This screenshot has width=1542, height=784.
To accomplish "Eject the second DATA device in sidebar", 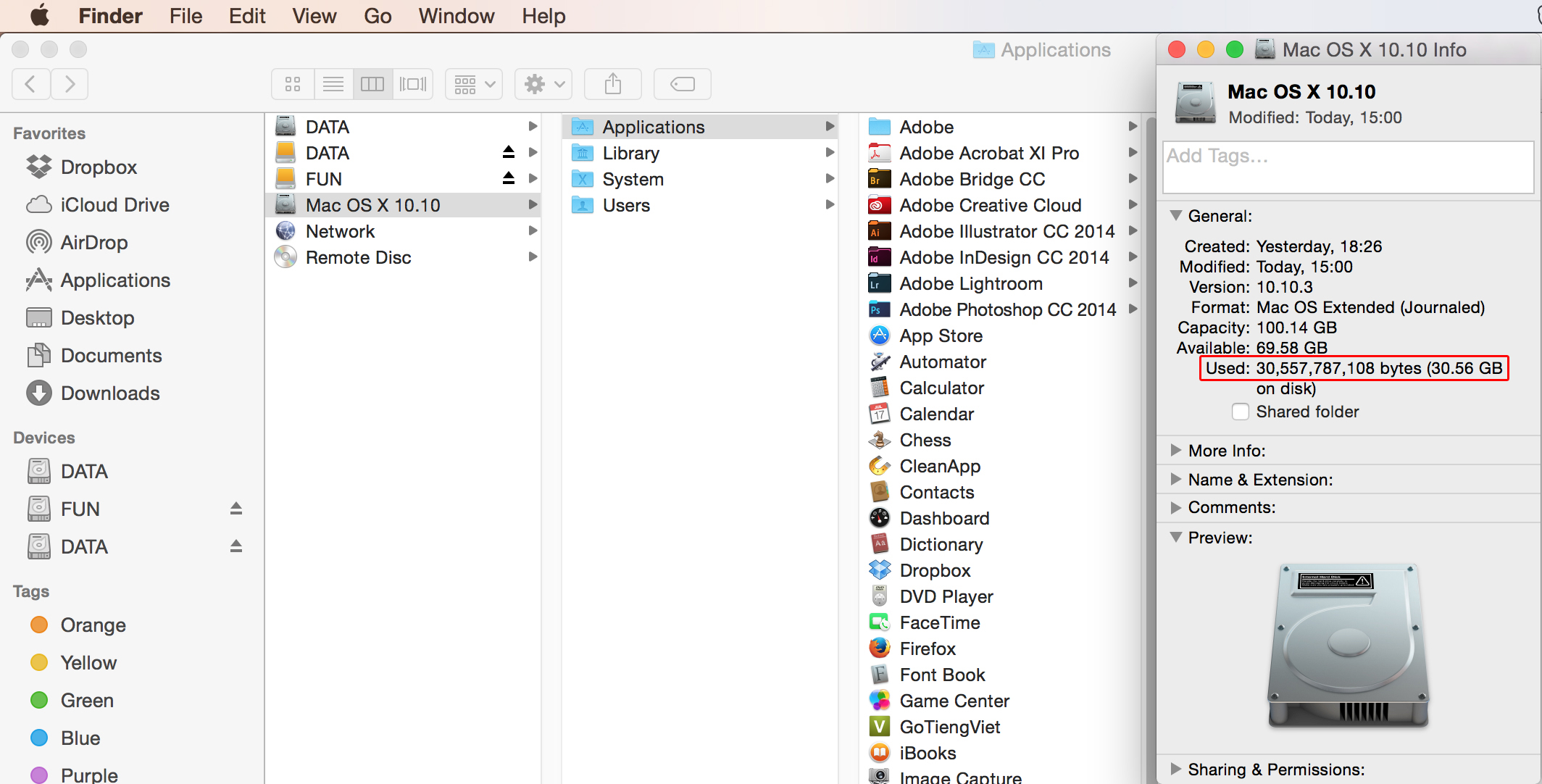I will click(236, 546).
